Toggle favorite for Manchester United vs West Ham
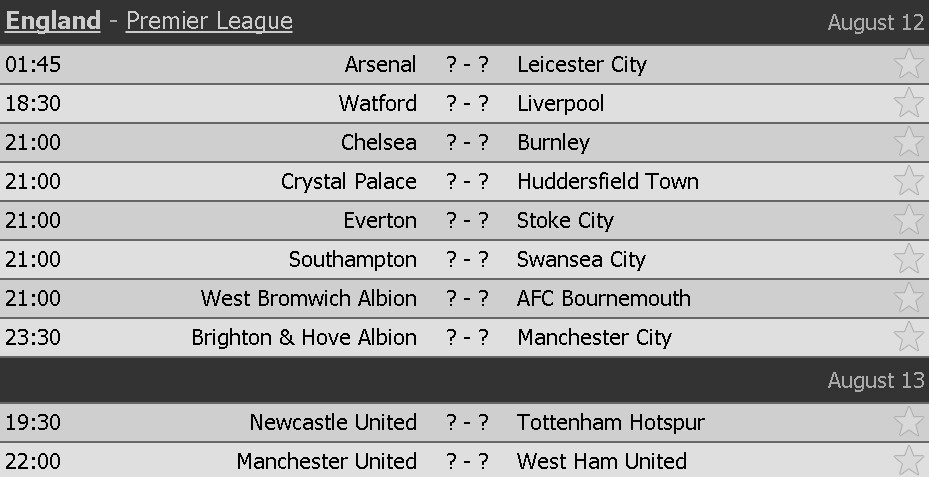The height and width of the screenshot is (477, 929). point(908,461)
